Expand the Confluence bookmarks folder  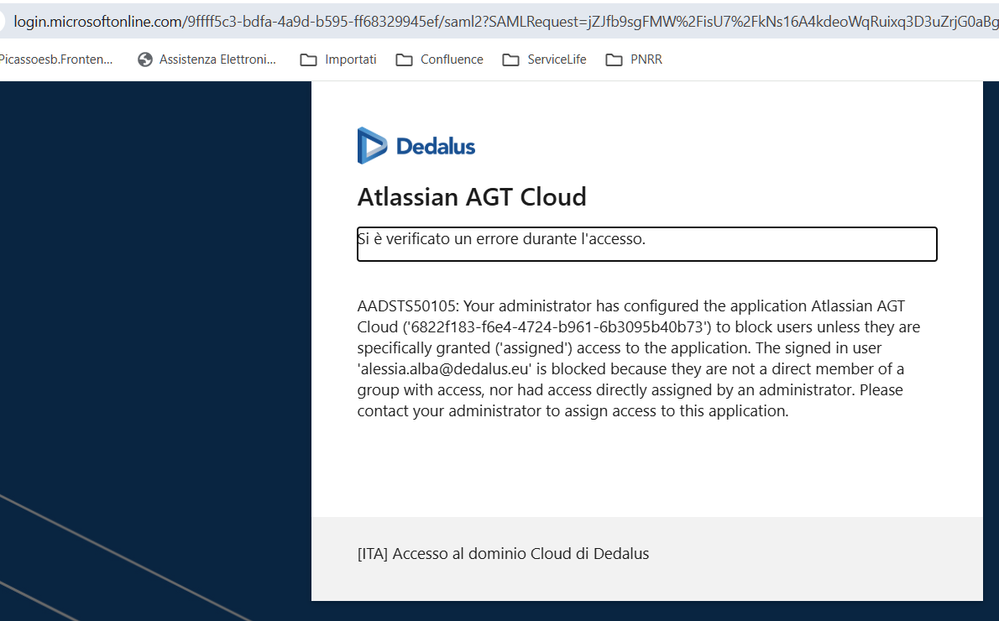(x=440, y=59)
